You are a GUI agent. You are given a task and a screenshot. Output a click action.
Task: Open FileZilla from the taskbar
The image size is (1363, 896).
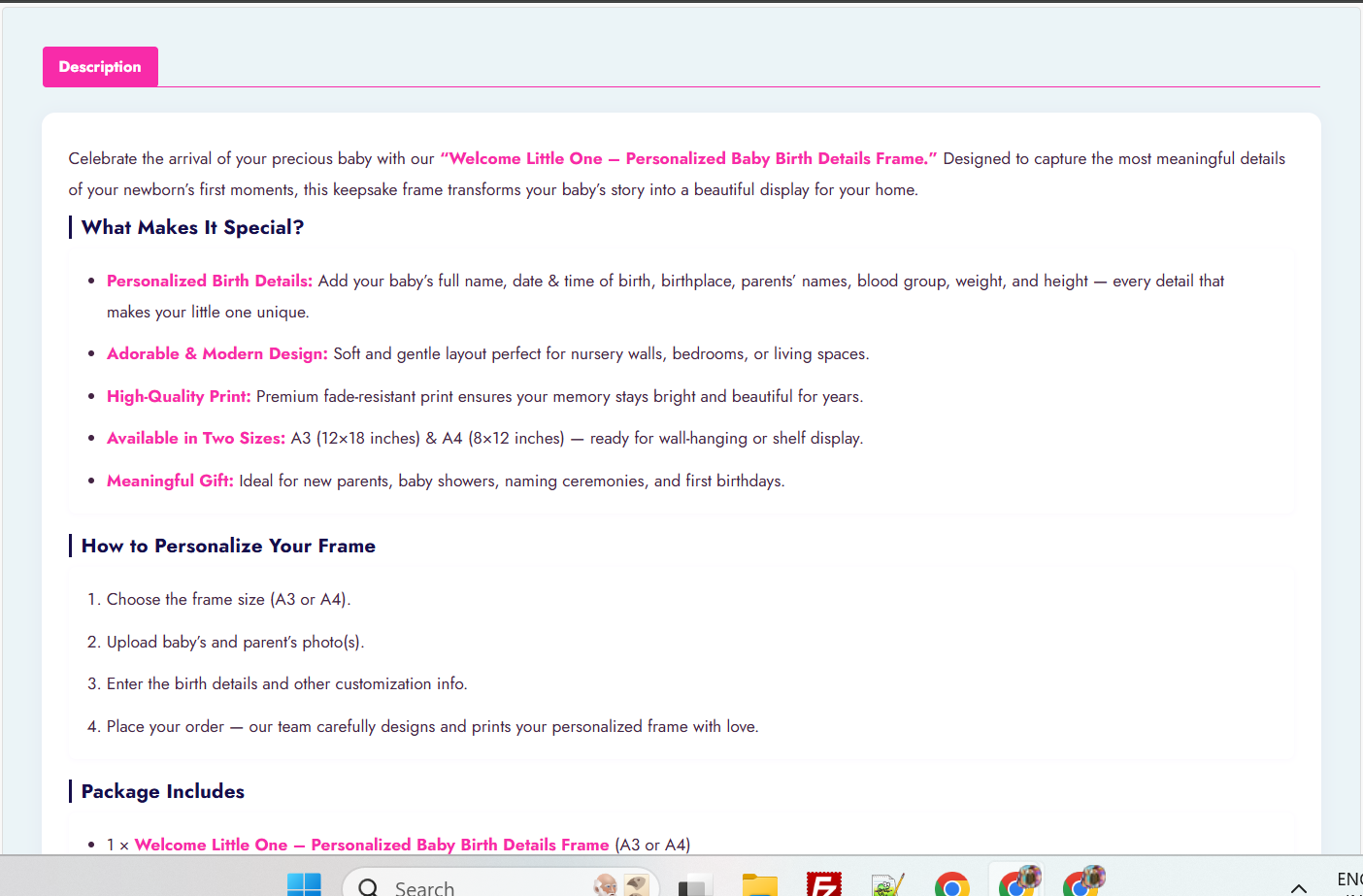[x=823, y=884]
